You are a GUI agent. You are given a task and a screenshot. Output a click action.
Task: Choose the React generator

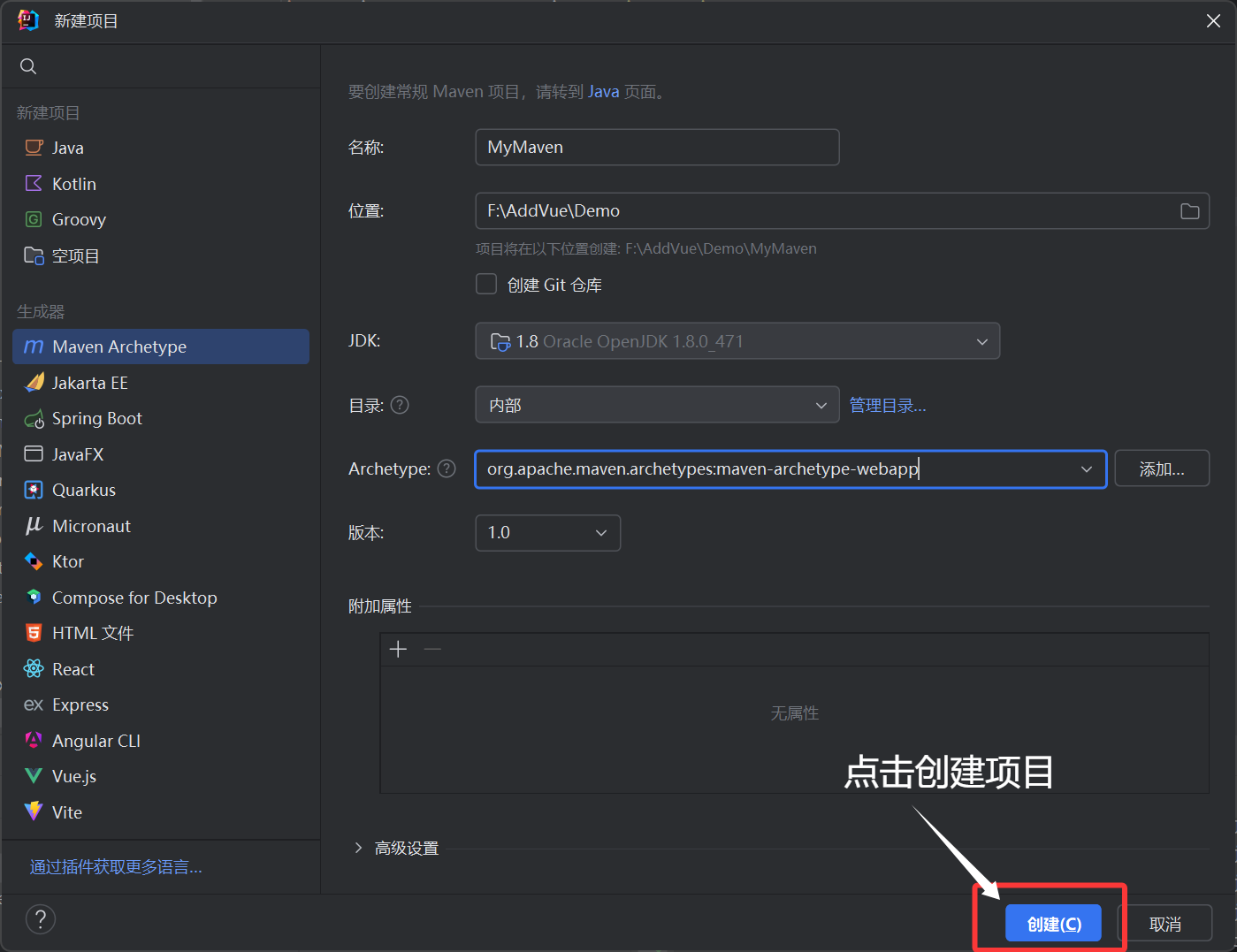pyautogui.click(x=73, y=669)
